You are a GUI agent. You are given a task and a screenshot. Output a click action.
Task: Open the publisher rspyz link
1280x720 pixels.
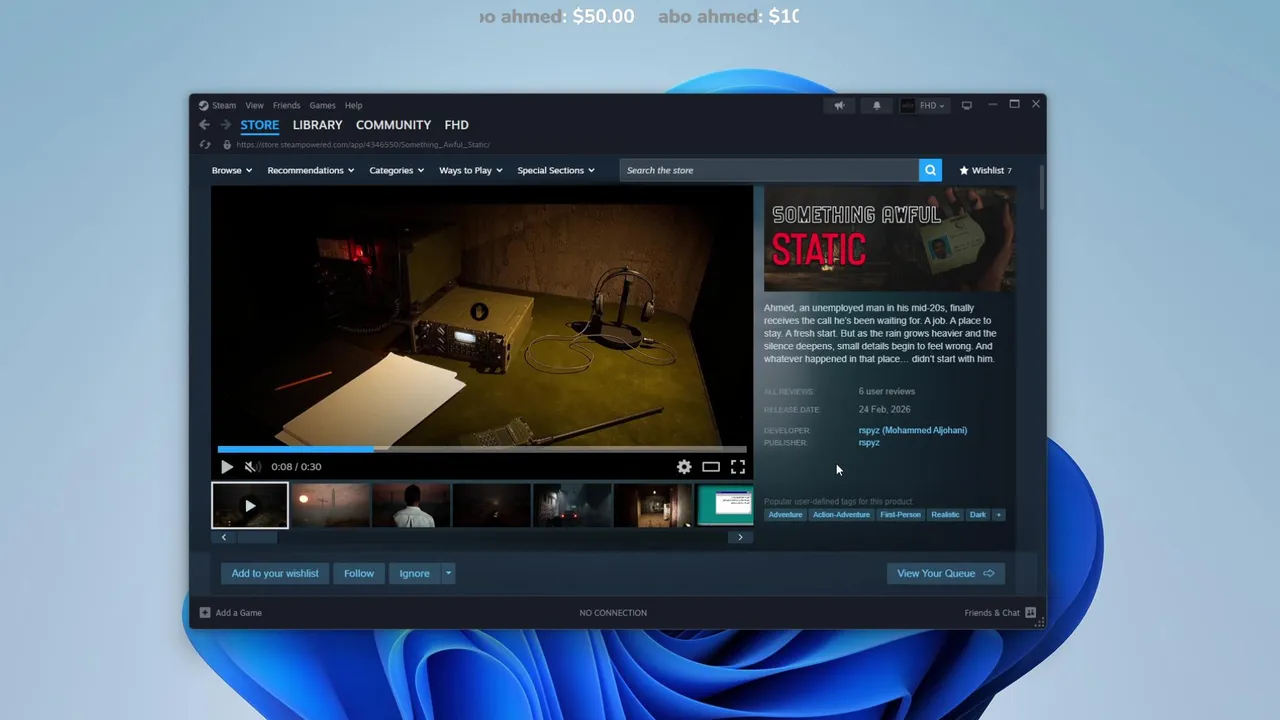869,442
